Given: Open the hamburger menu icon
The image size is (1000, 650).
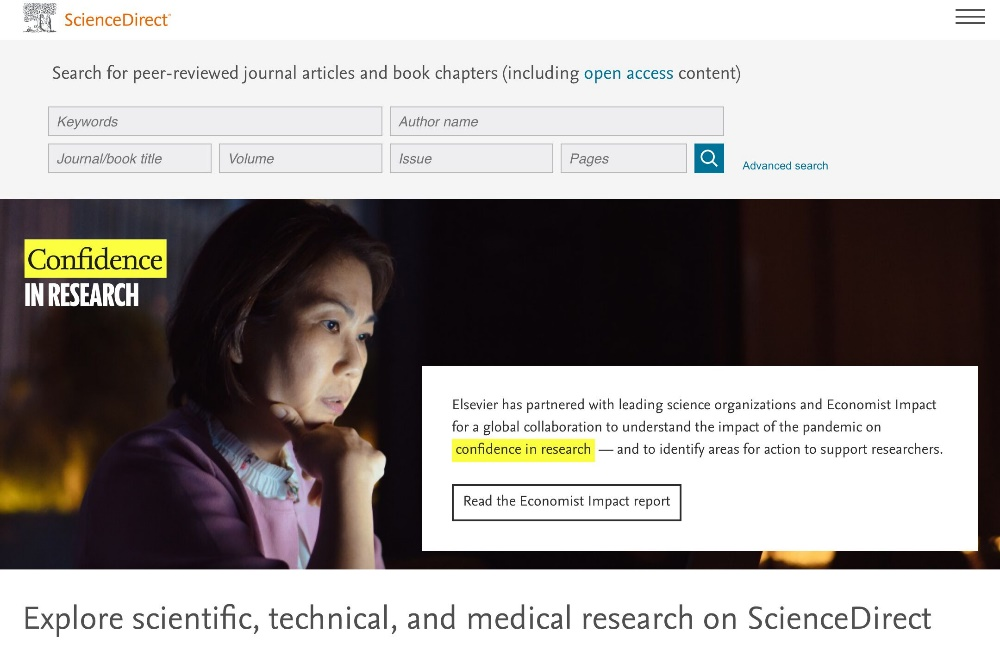Looking at the screenshot, I should [969, 17].
